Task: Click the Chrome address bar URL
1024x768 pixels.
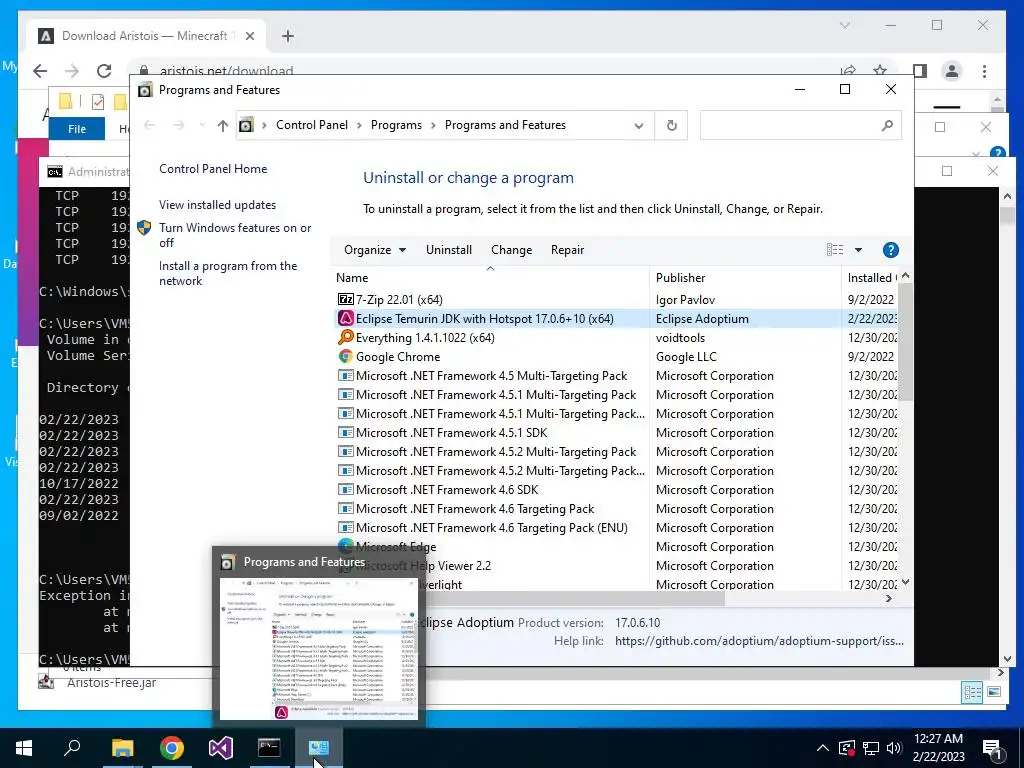Action: coord(227,70)
